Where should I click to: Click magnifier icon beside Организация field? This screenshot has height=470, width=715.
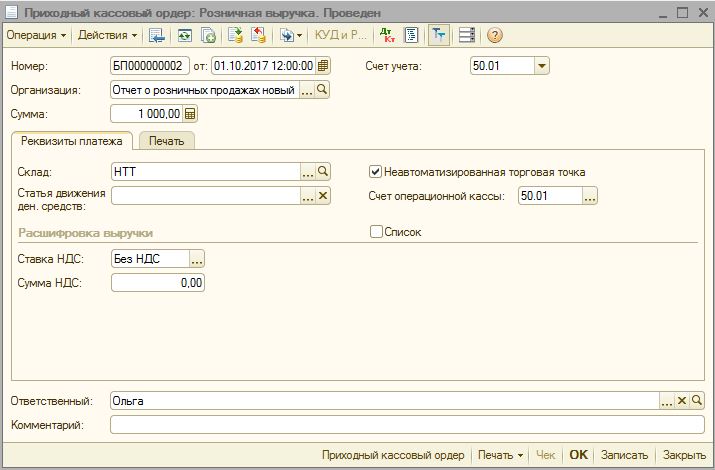click(x=323, y=90)
